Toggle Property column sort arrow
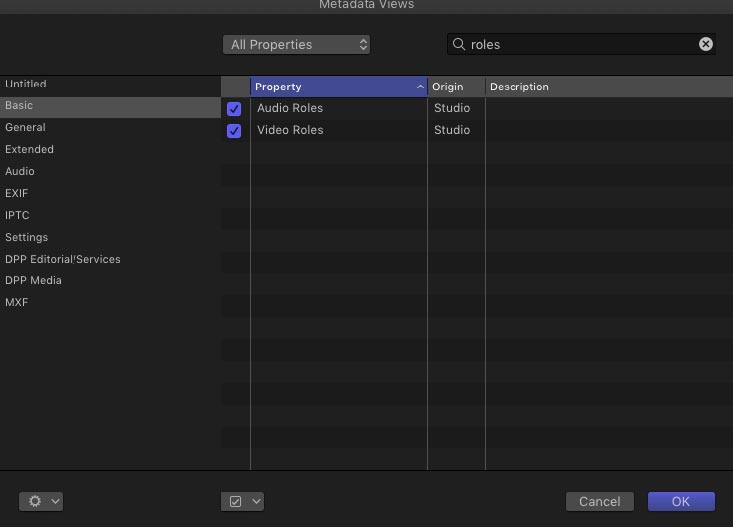 coord(420,87)
